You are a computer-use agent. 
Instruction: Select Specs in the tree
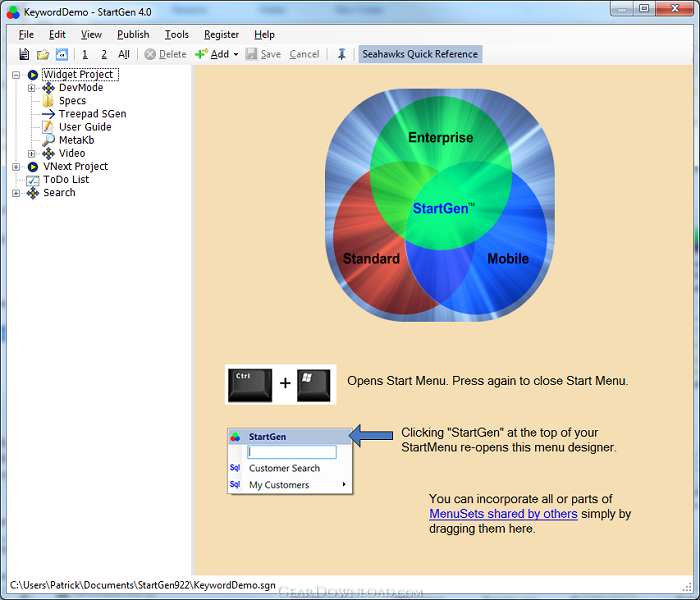pos(72,101)
